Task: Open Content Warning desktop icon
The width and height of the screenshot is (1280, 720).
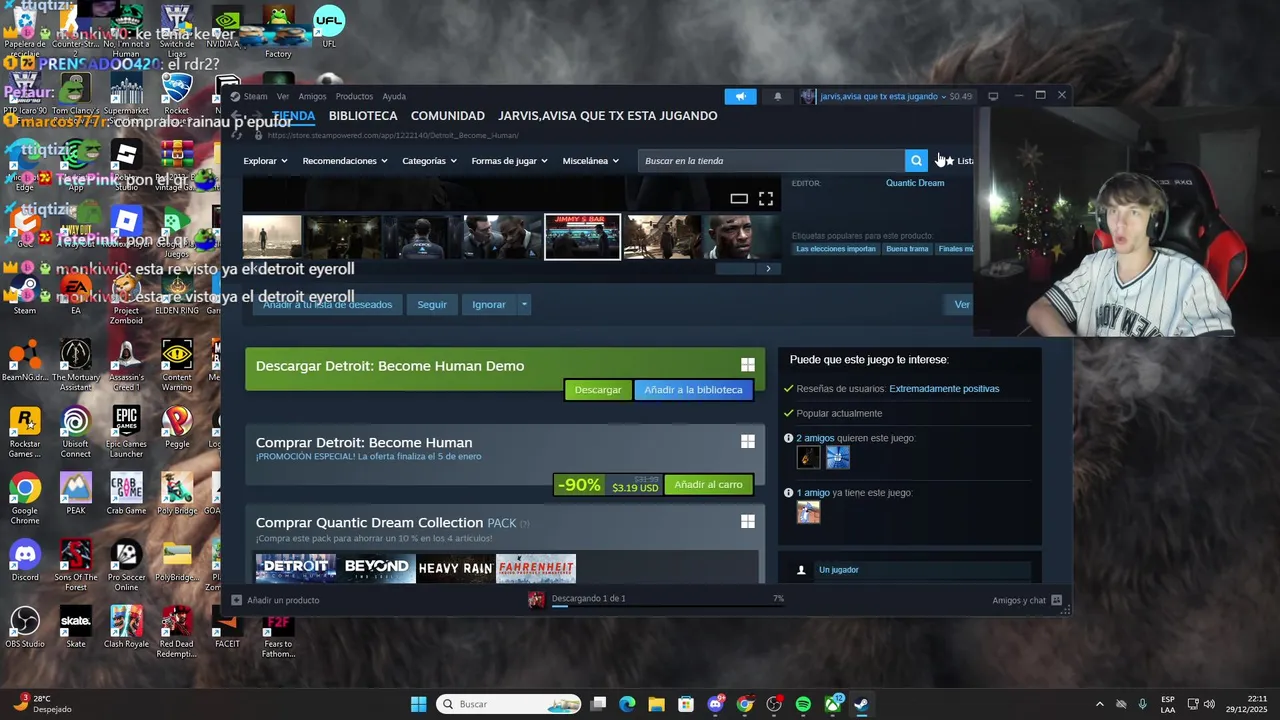Action: [x=177, y=365]
